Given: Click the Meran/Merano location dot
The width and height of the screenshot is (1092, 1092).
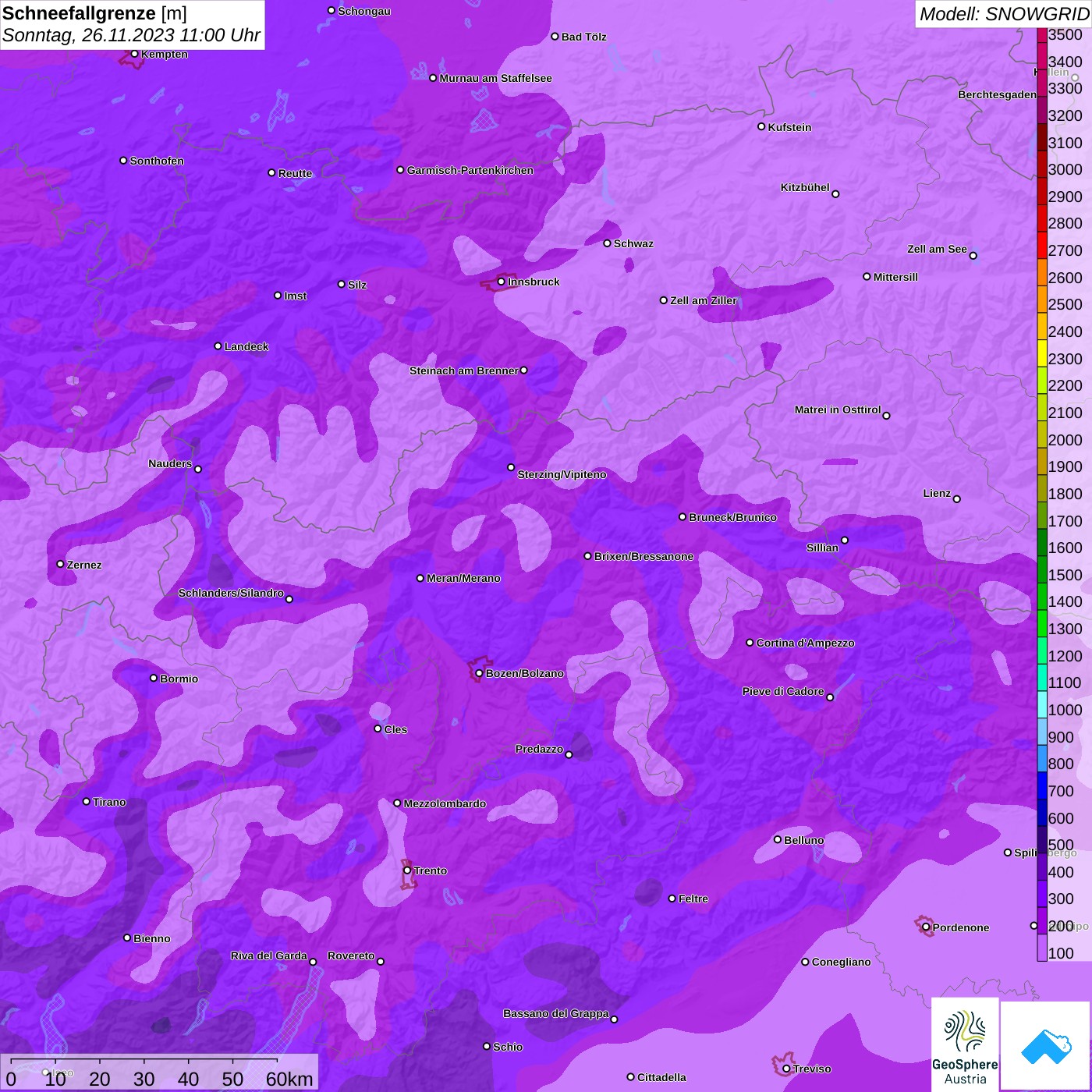Looking at the screenshot, I should pos(420,578).
